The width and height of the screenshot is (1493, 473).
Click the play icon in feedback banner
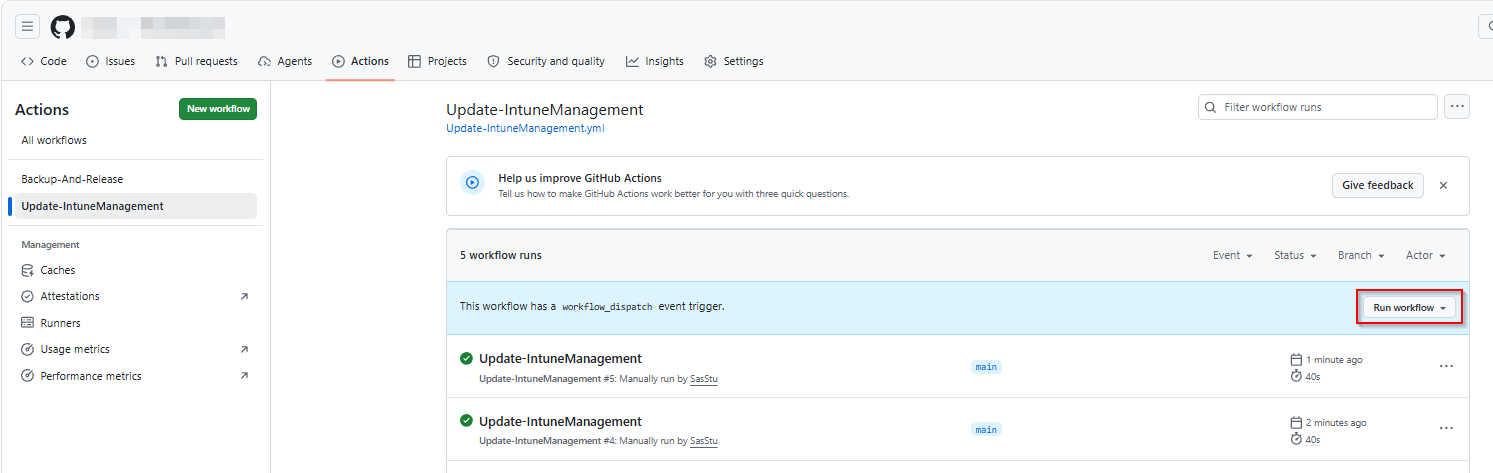pos(472,183)
